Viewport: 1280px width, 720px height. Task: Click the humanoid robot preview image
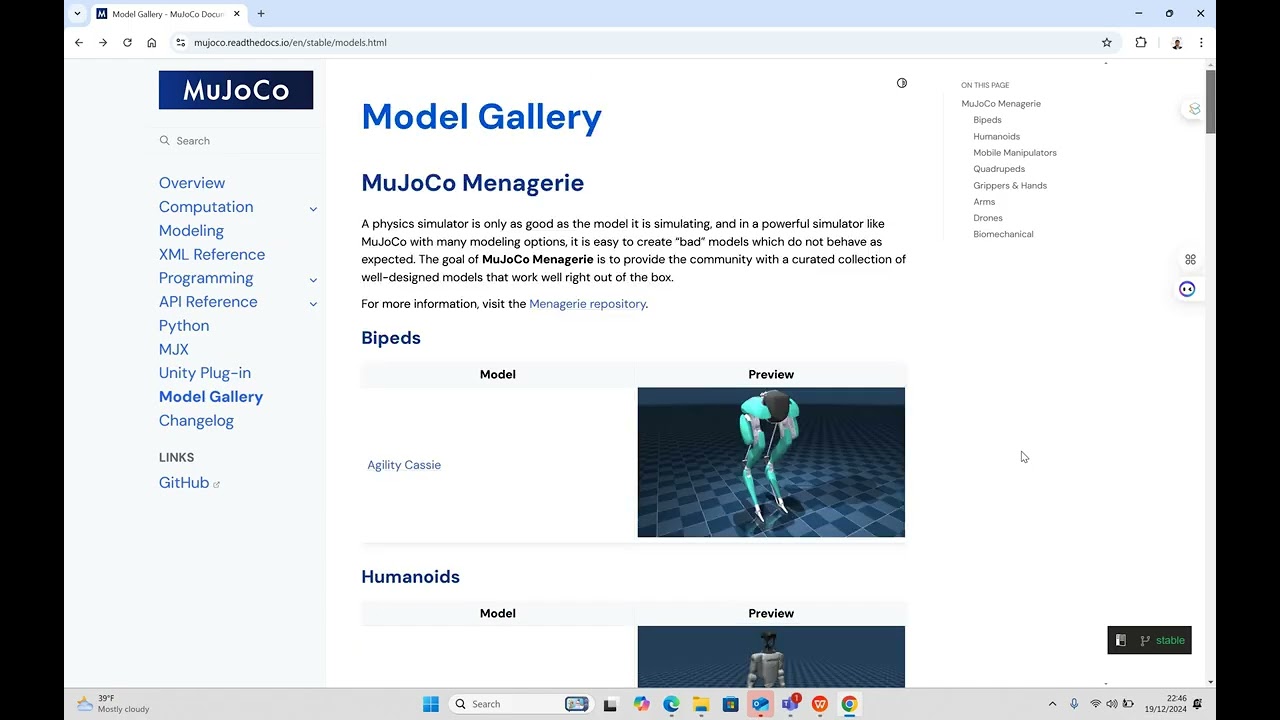(x=771, y=657)
